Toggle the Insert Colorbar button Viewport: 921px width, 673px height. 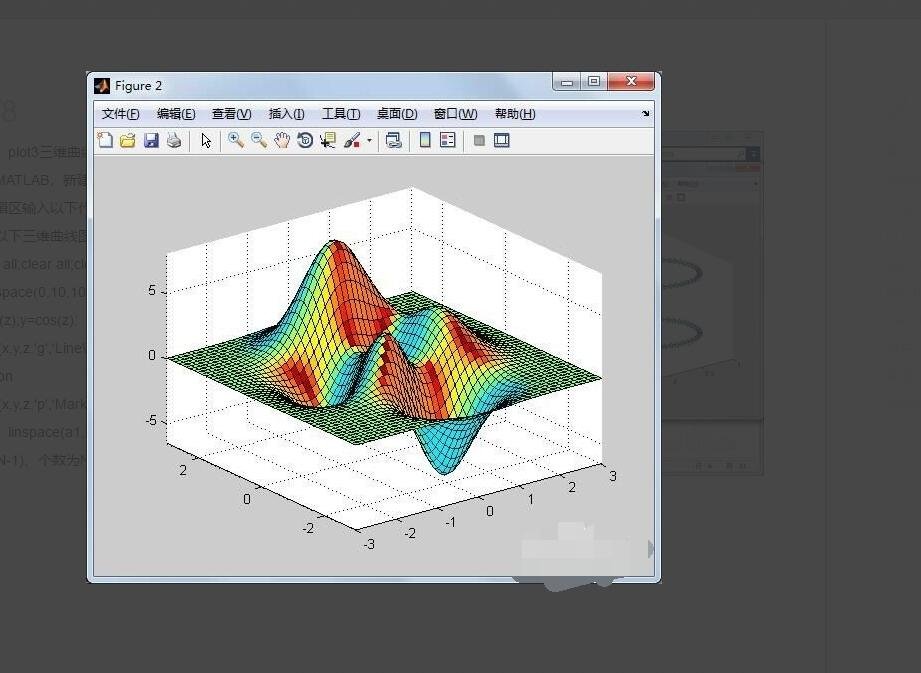(425, 141)
